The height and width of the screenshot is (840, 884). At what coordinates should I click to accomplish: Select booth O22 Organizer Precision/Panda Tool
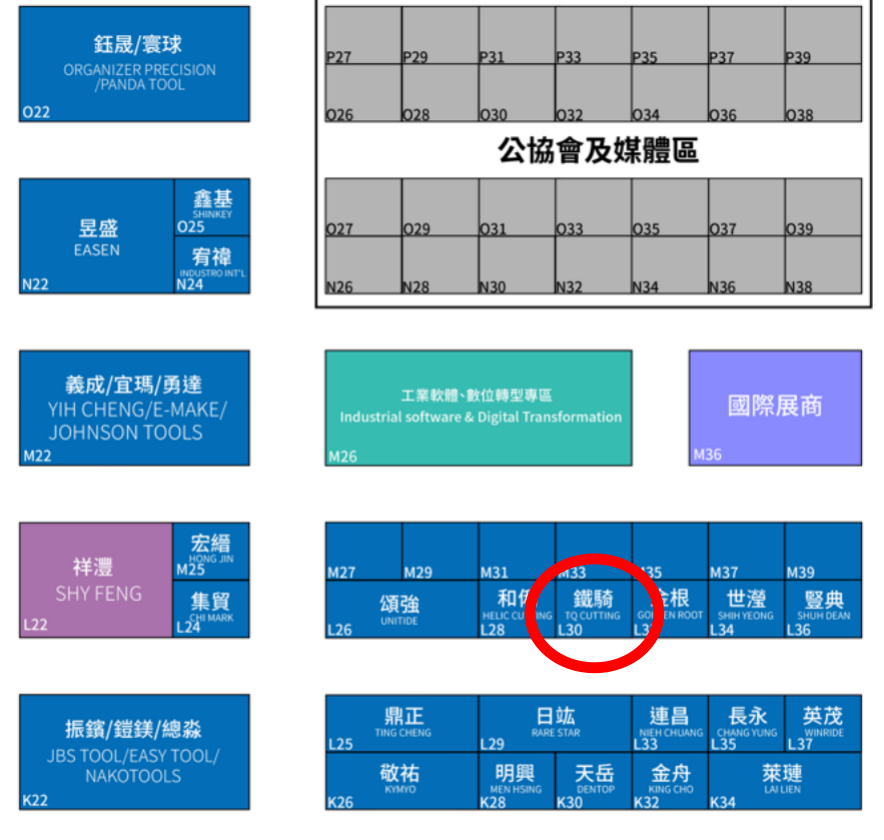(x=134, y=64)
